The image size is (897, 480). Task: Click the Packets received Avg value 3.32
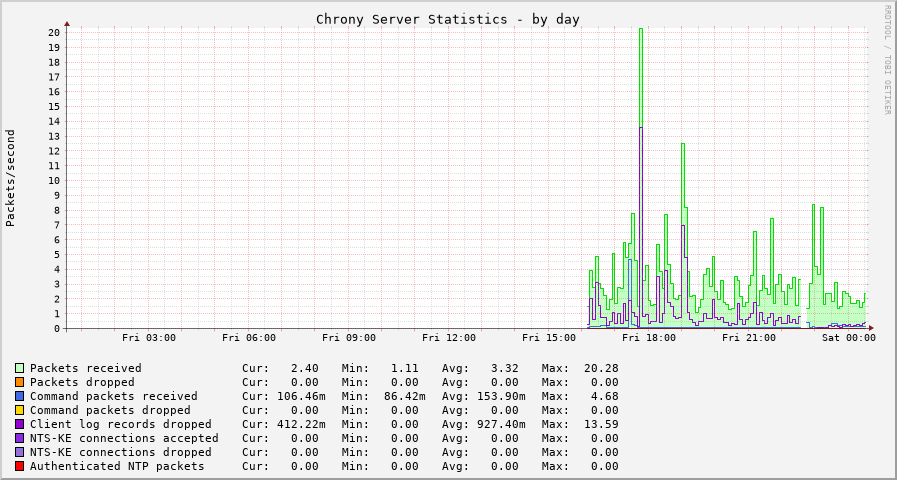[x=505, y=368]
